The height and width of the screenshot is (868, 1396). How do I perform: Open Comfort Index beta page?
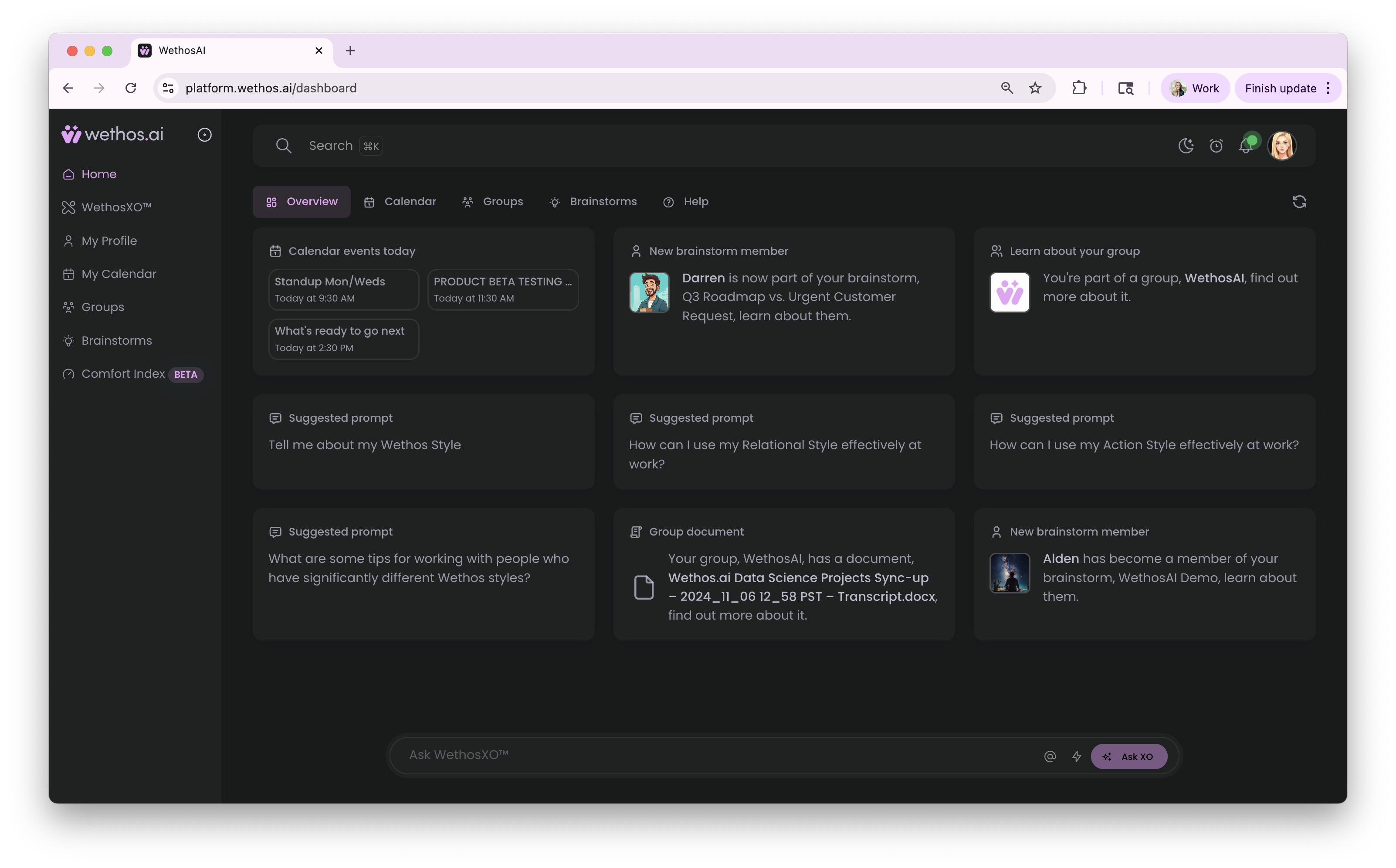(x=132, y=374)
